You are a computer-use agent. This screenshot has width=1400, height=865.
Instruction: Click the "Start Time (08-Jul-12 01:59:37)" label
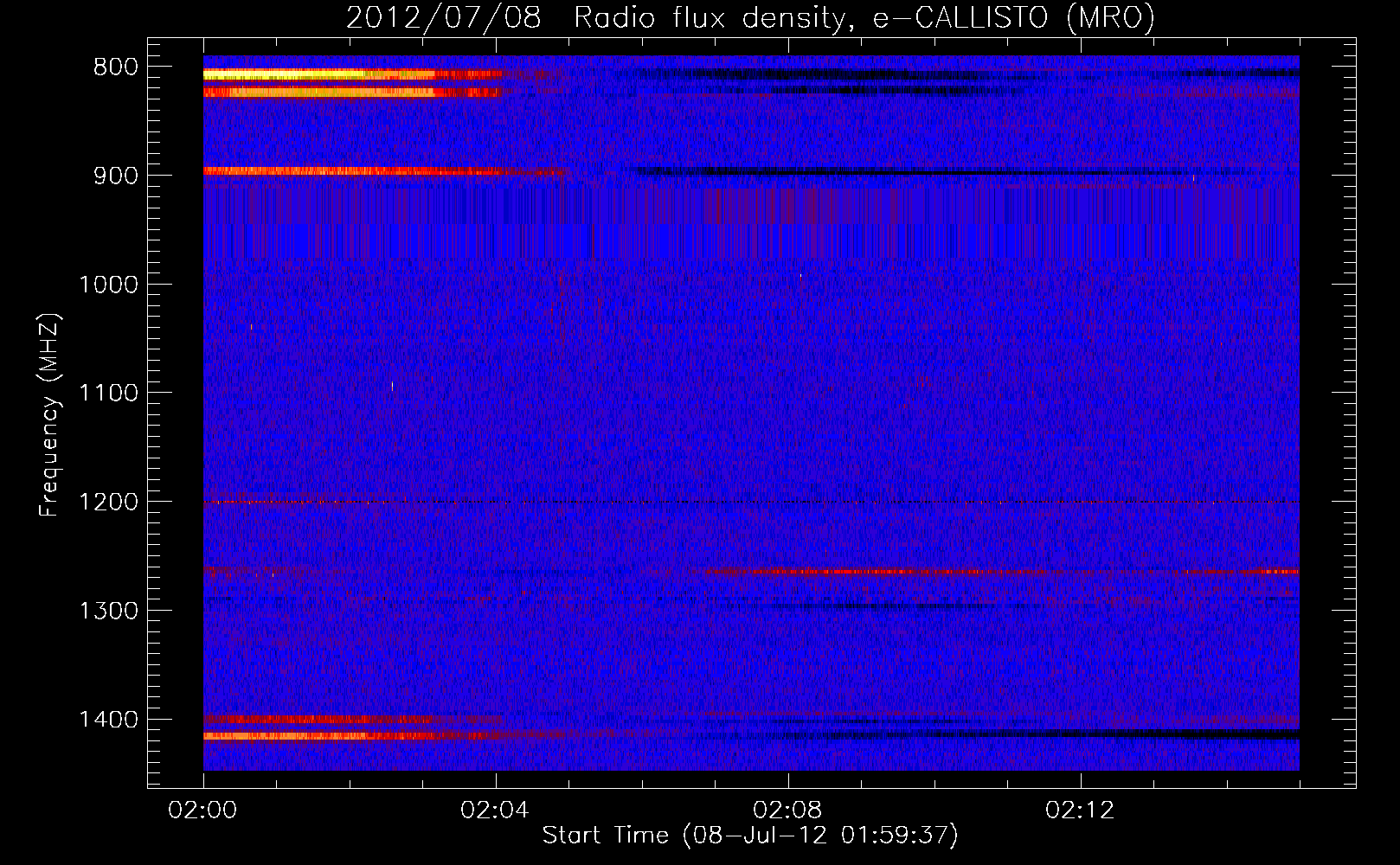[x=750, y=836]
